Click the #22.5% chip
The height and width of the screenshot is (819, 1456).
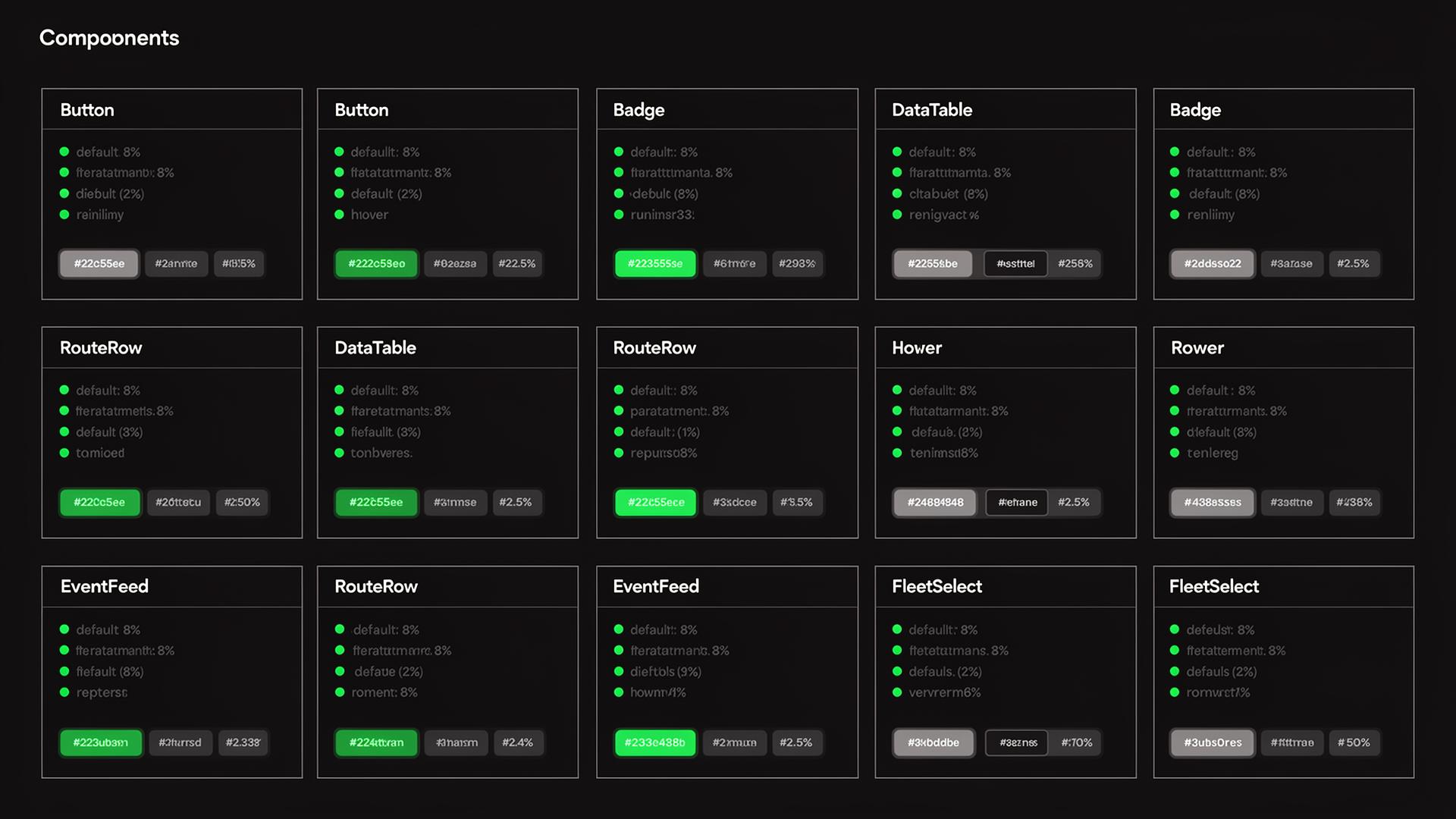pos(517,264)
